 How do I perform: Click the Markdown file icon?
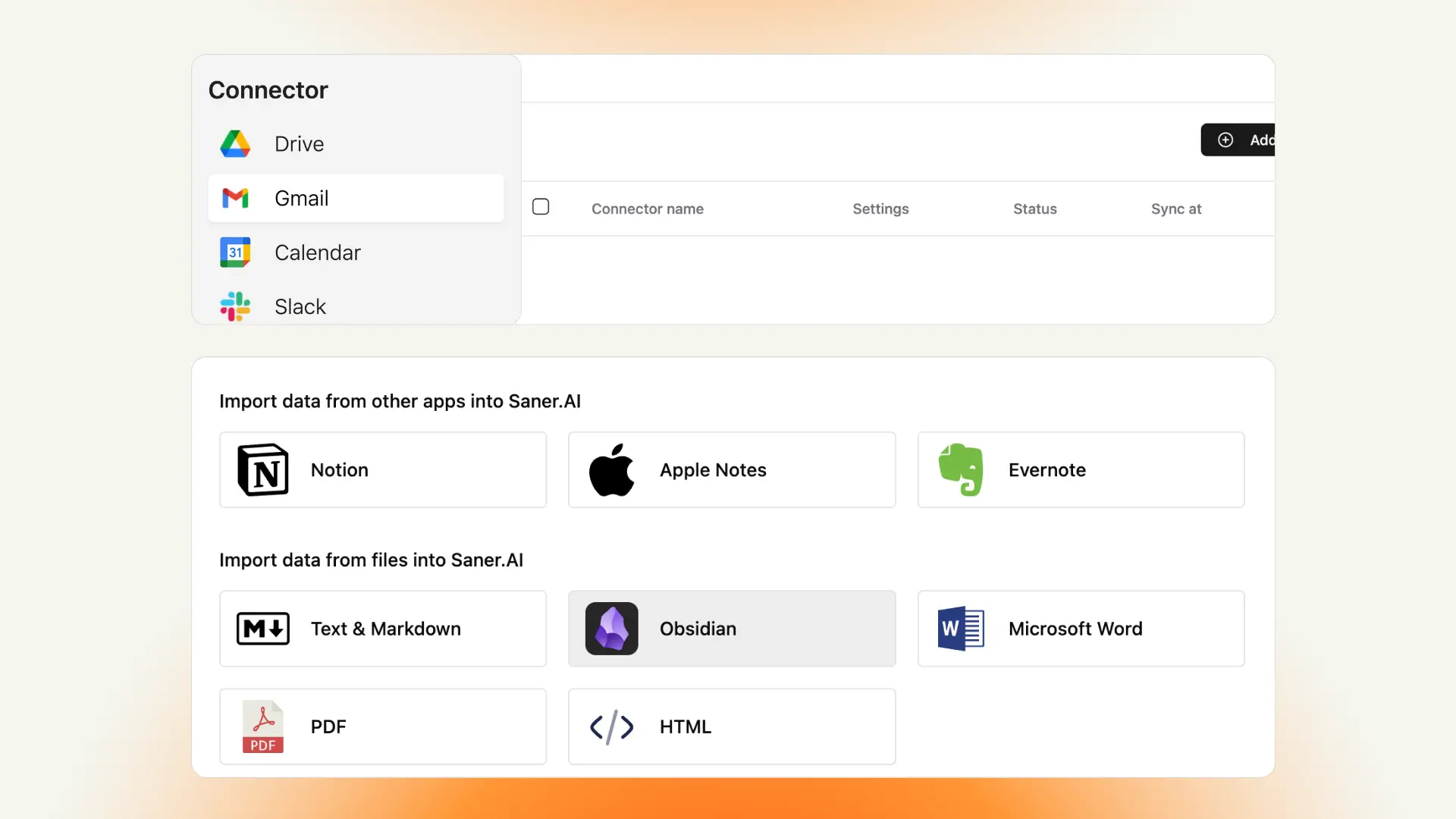[x=263, y=629]
